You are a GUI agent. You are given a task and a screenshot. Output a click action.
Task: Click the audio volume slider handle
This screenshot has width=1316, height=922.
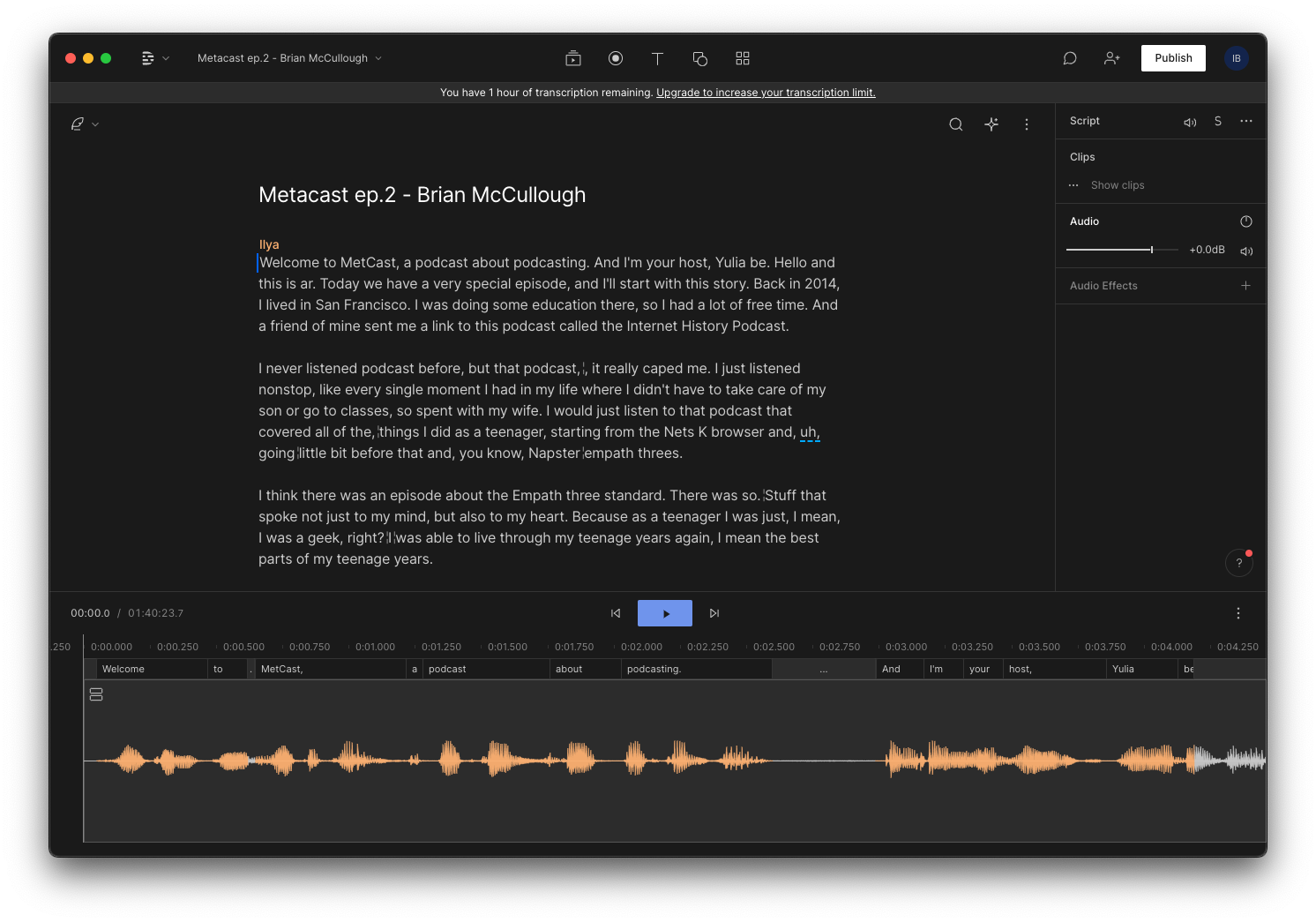1152,250
